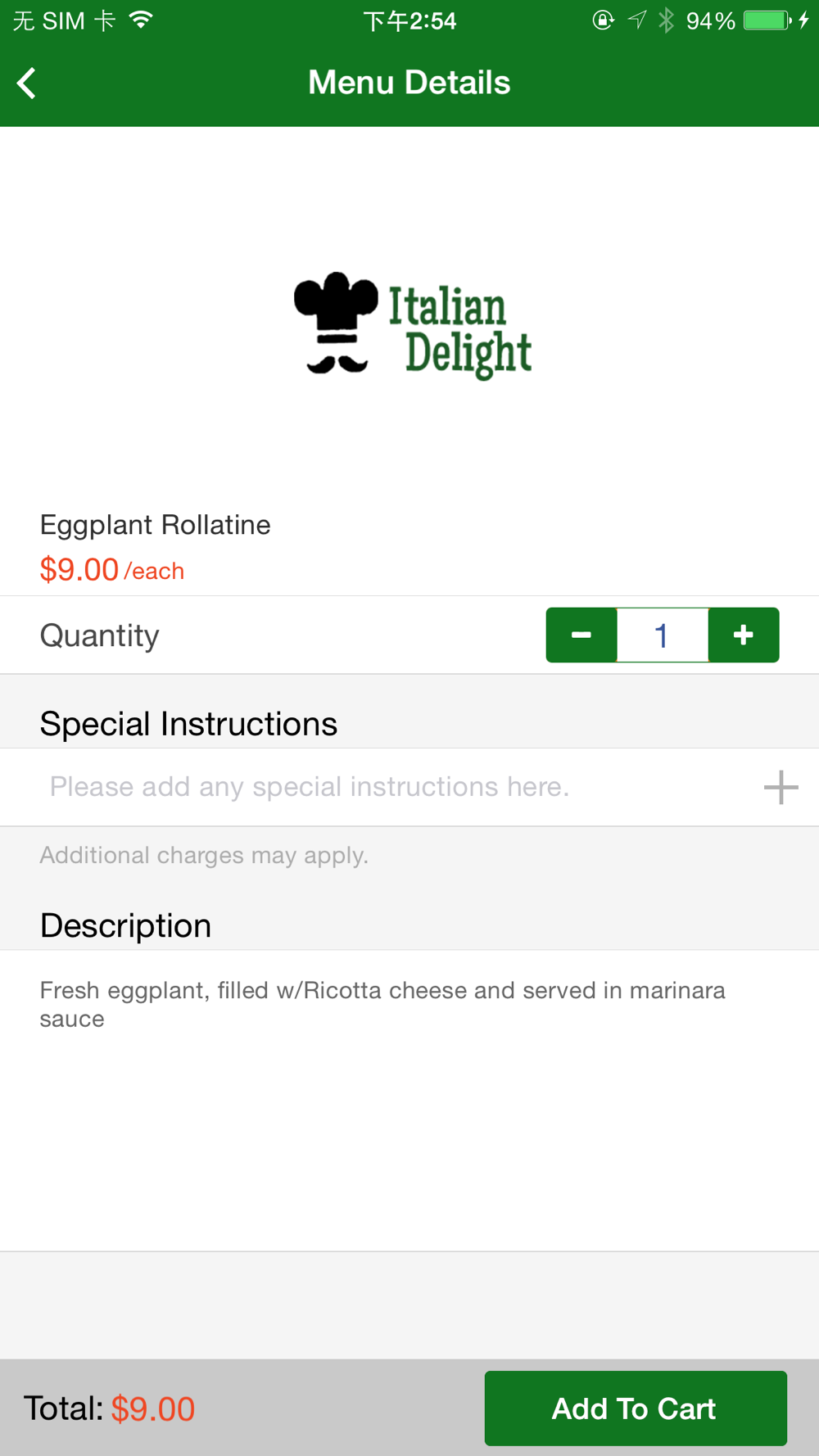This screenshot has width=819, height=1456.
Task: Focus the special instructions text field
Action: (x=385, y=787)
